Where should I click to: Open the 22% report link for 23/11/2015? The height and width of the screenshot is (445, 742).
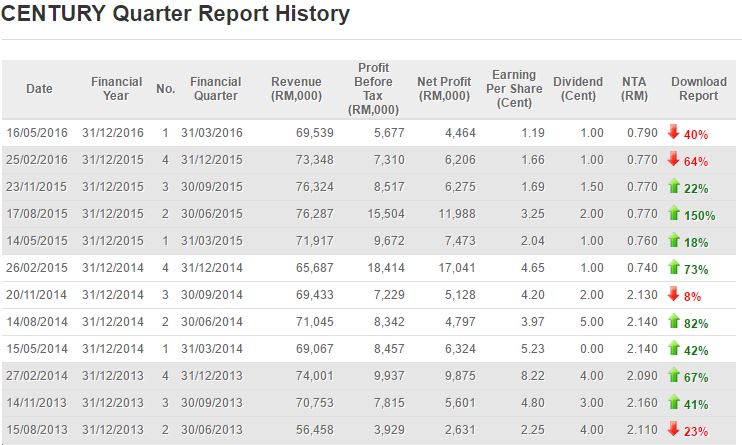click(696, 188)
